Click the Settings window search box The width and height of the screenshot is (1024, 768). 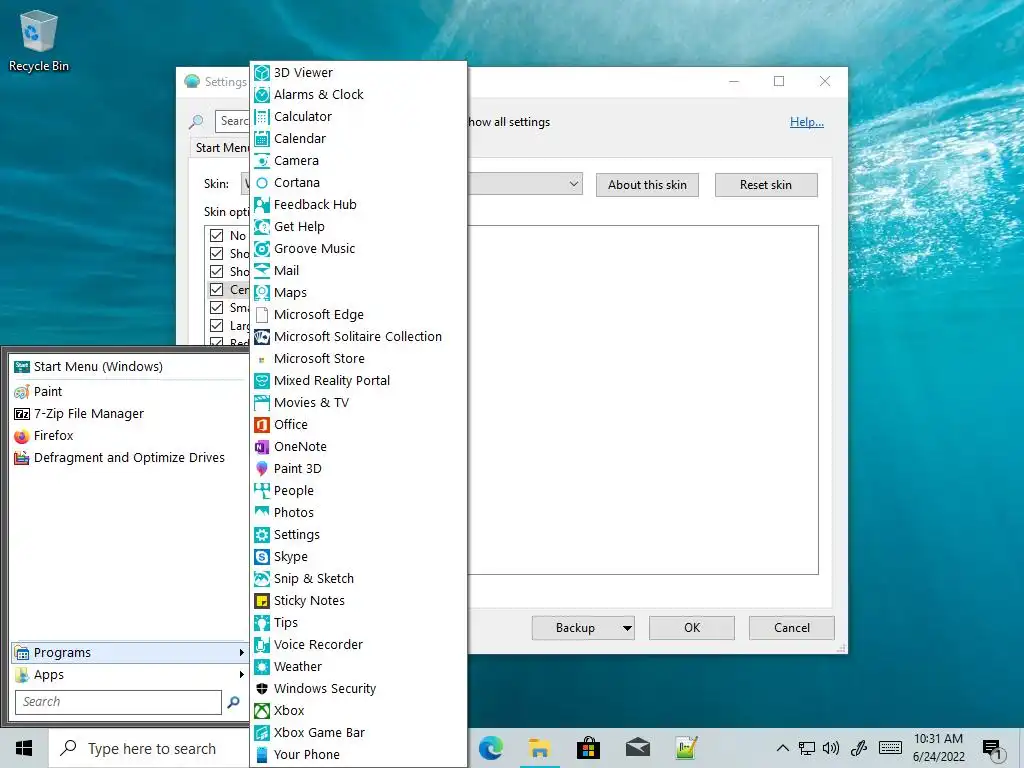click(232, 121)
